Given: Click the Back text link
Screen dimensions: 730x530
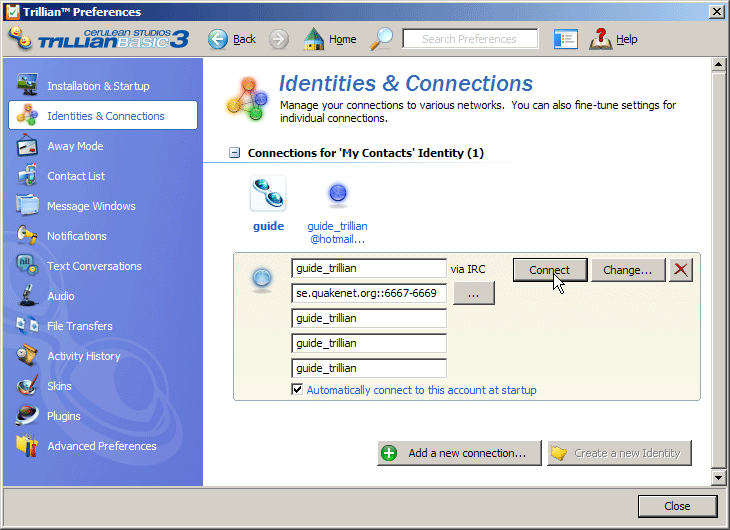Looking at the screenshot, I should point(244,39).
